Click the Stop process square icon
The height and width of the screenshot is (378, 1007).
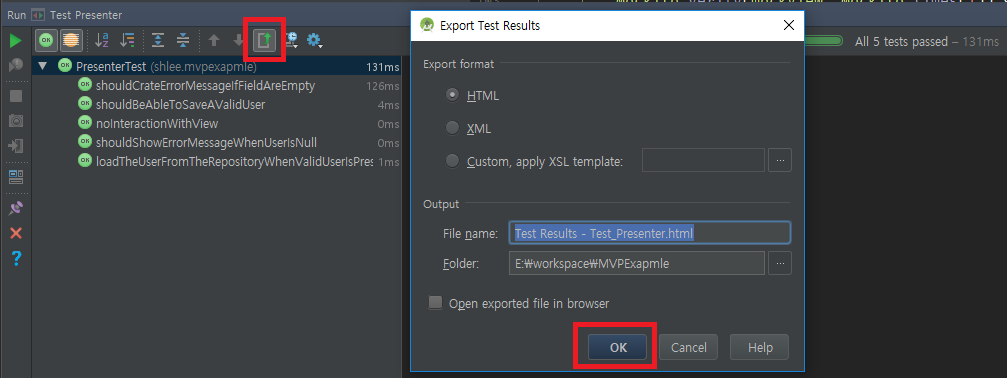click(x=16, y=96)
